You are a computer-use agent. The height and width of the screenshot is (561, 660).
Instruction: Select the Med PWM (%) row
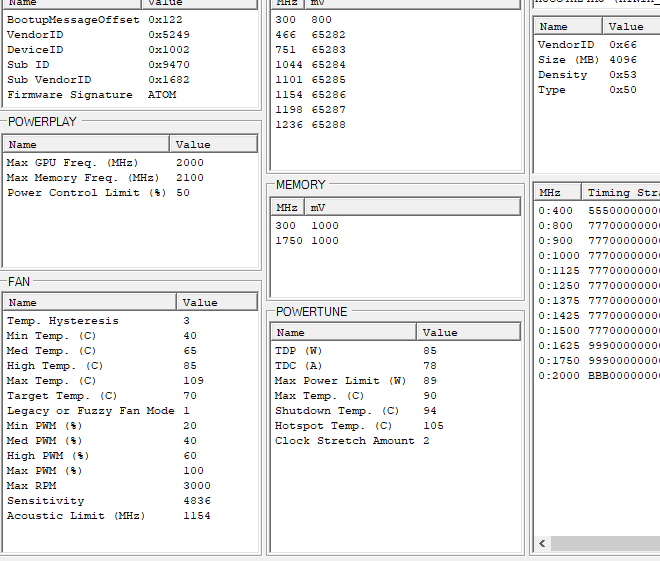coord(131,441)
